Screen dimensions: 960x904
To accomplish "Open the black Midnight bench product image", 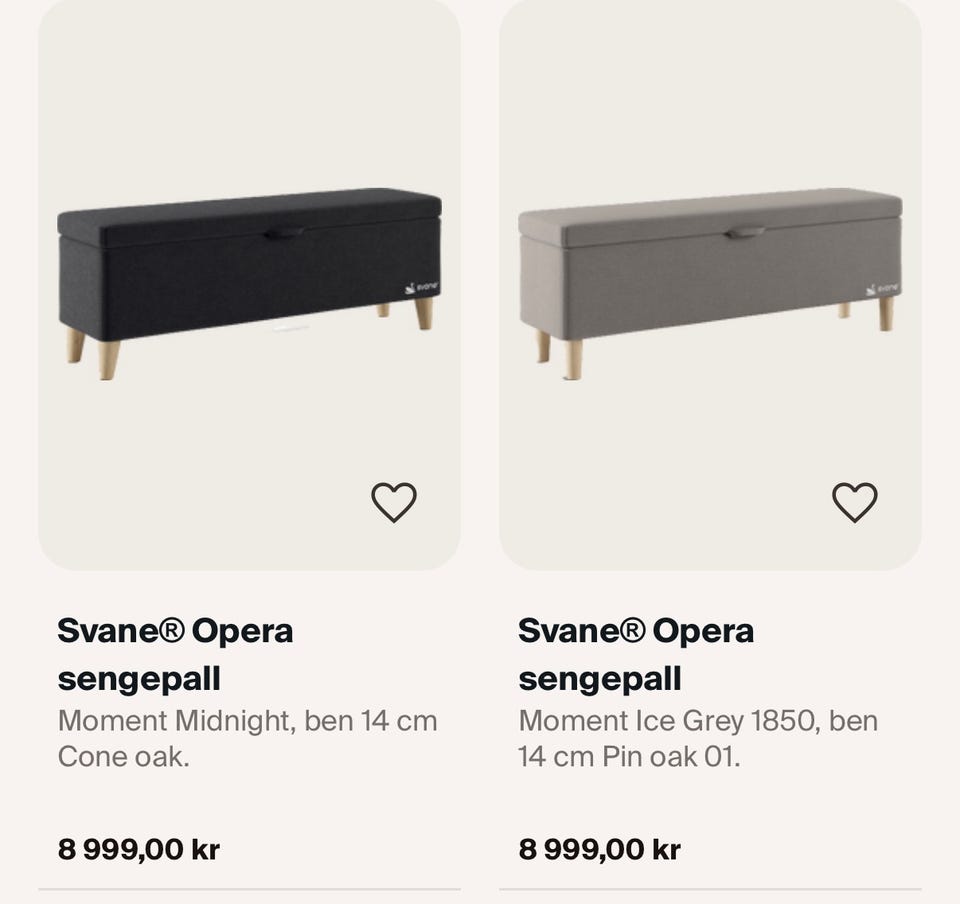I will (249, 283).
